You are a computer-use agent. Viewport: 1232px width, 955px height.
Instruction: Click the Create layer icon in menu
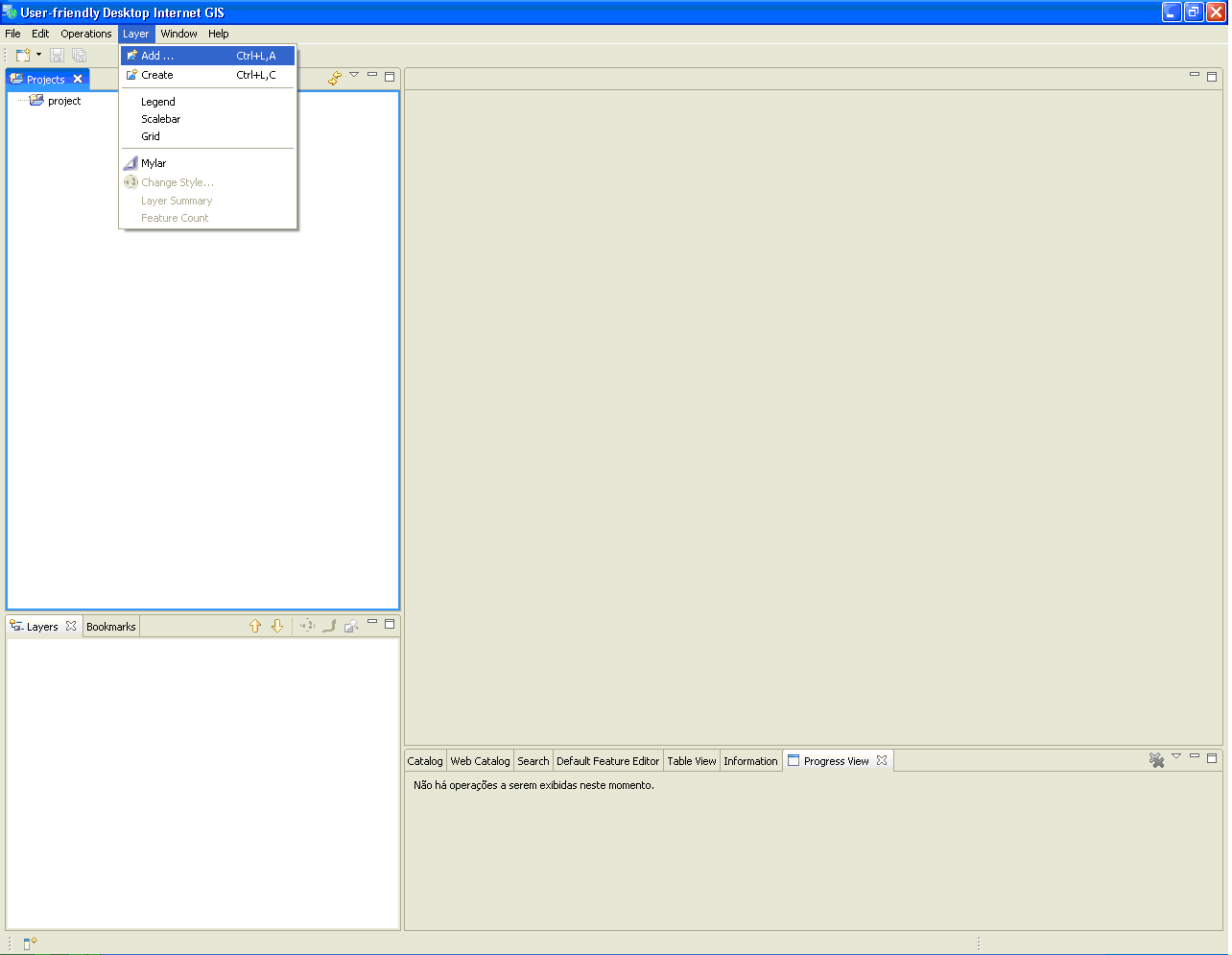[131, 75]
